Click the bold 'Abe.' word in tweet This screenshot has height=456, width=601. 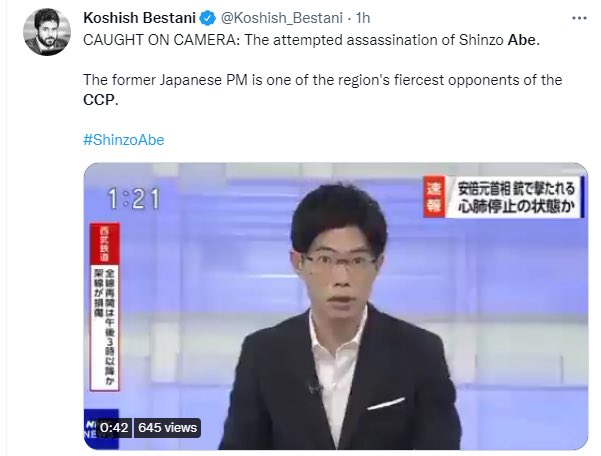coord(524,40)
